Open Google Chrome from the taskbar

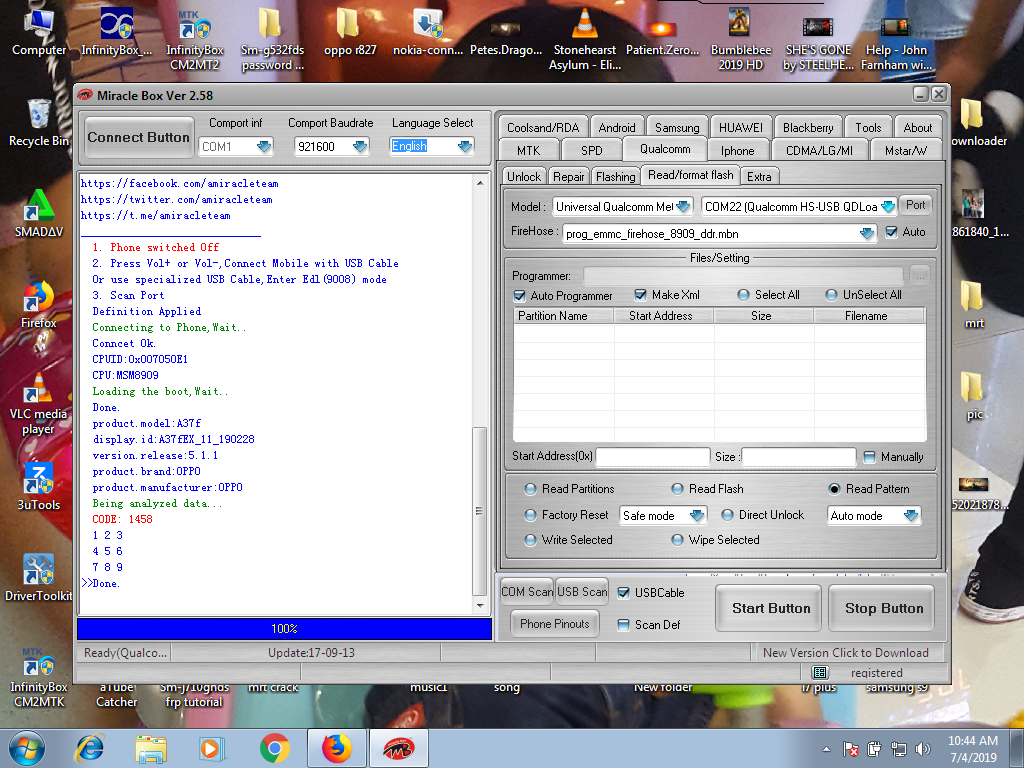pos(274,748)
